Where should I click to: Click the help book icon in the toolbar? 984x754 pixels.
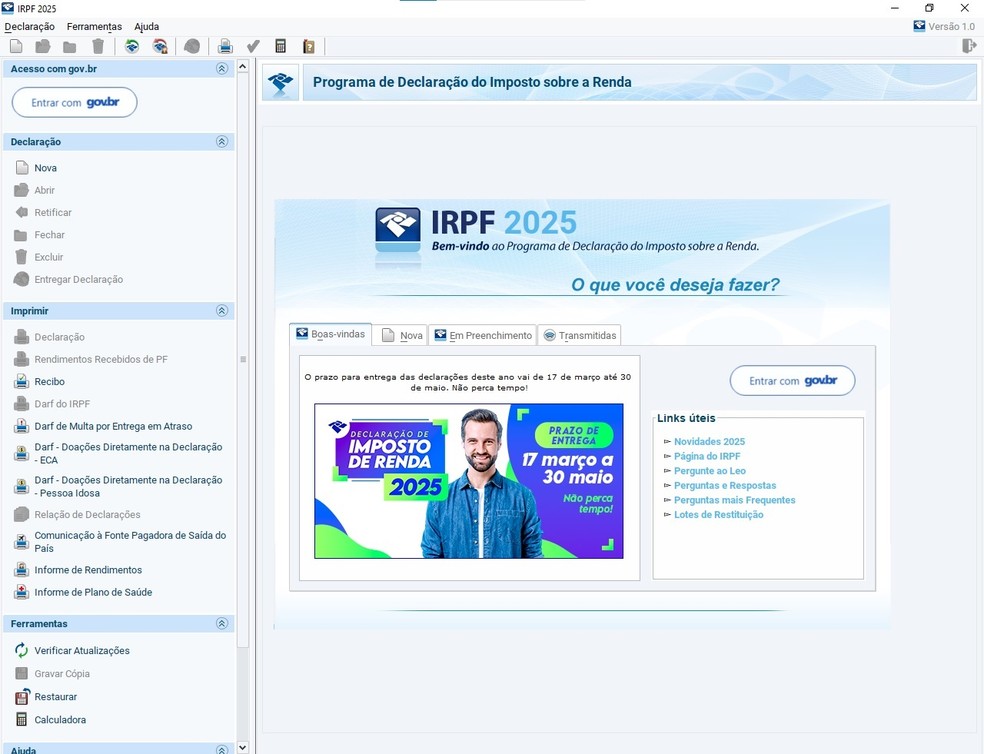click(309, 46)
